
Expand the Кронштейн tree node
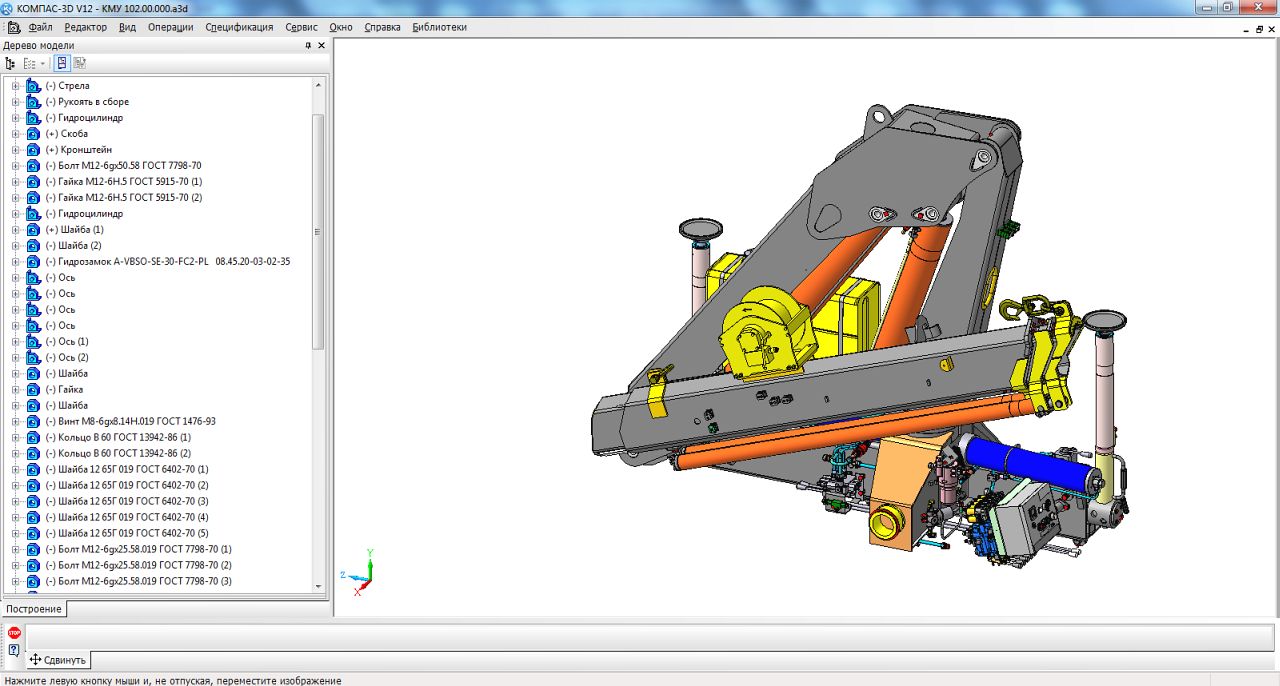click(16, 150)
